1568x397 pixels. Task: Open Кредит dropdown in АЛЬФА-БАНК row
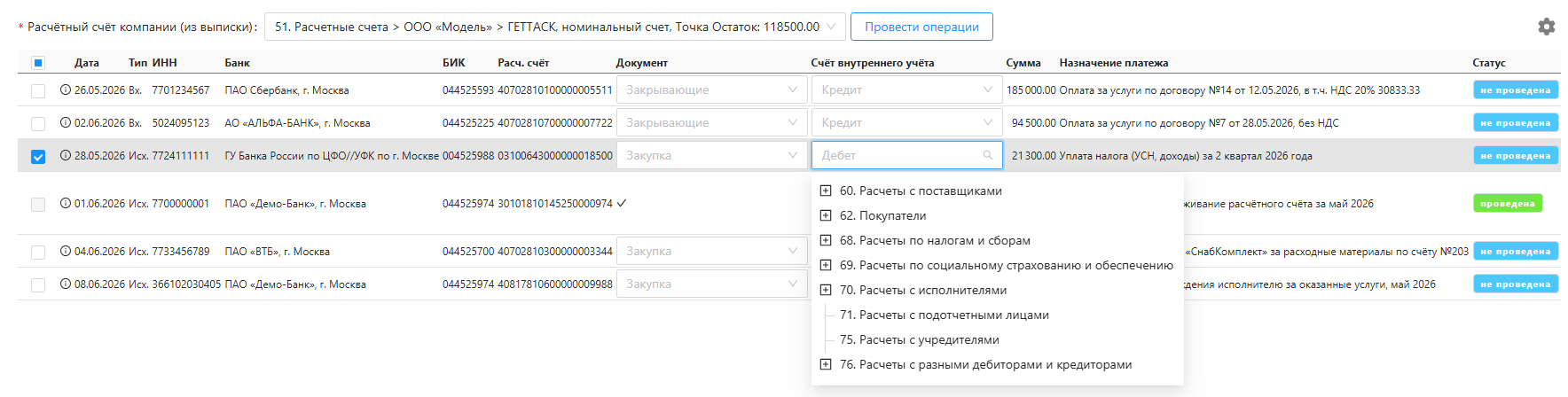[906, 122]
